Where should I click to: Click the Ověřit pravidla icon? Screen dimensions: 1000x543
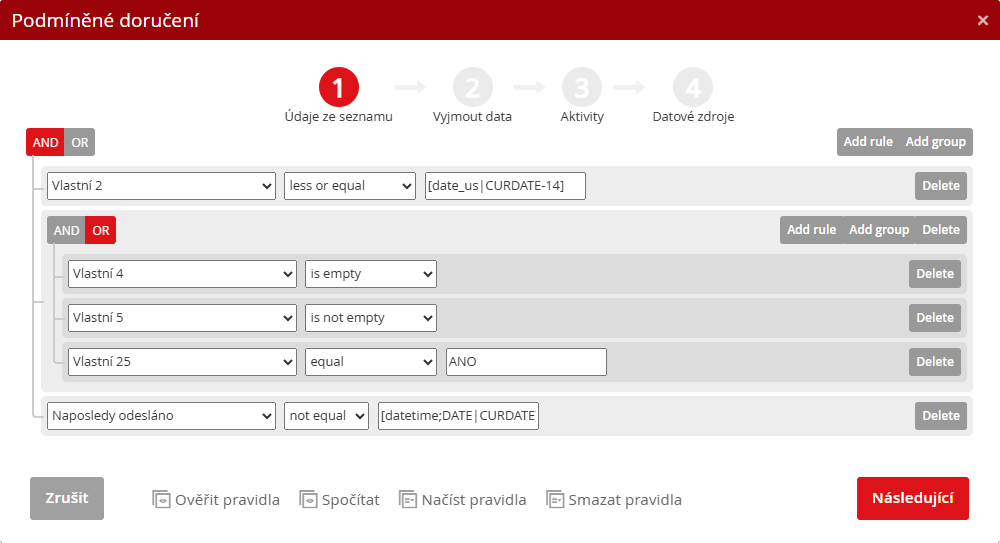(162, 499)
